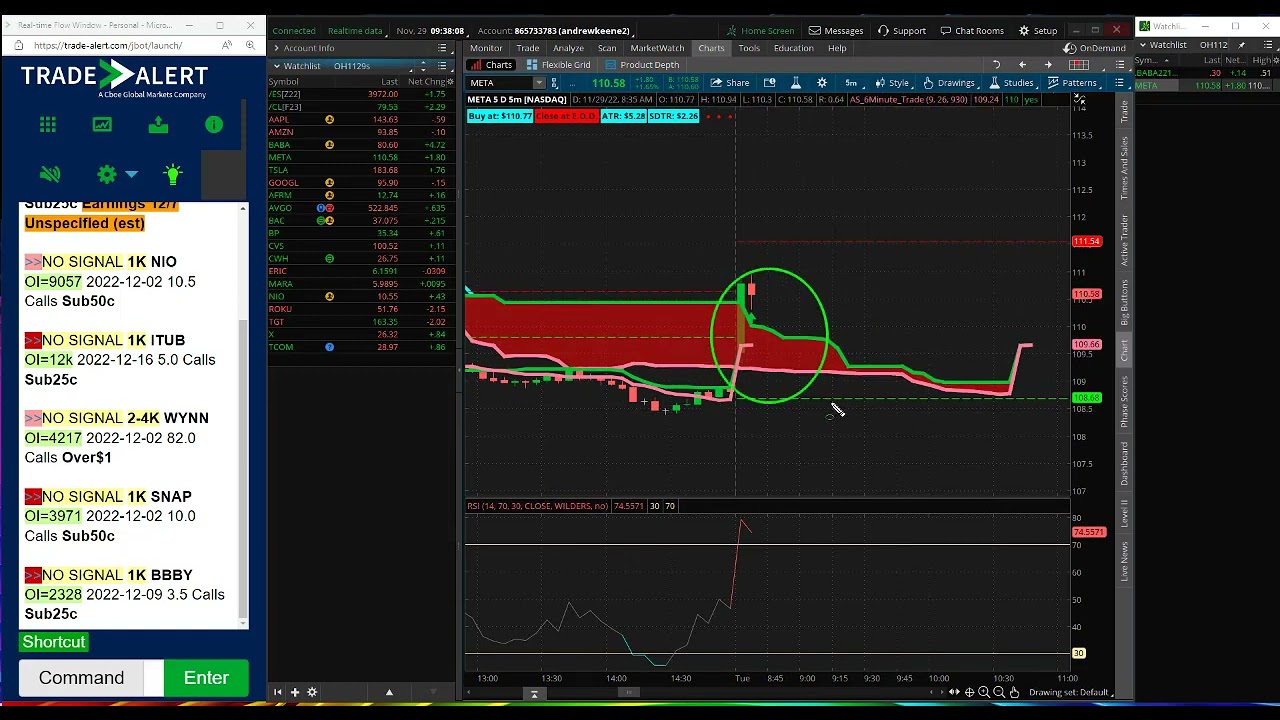Open the MarketWatch tab

click(657, 48)
